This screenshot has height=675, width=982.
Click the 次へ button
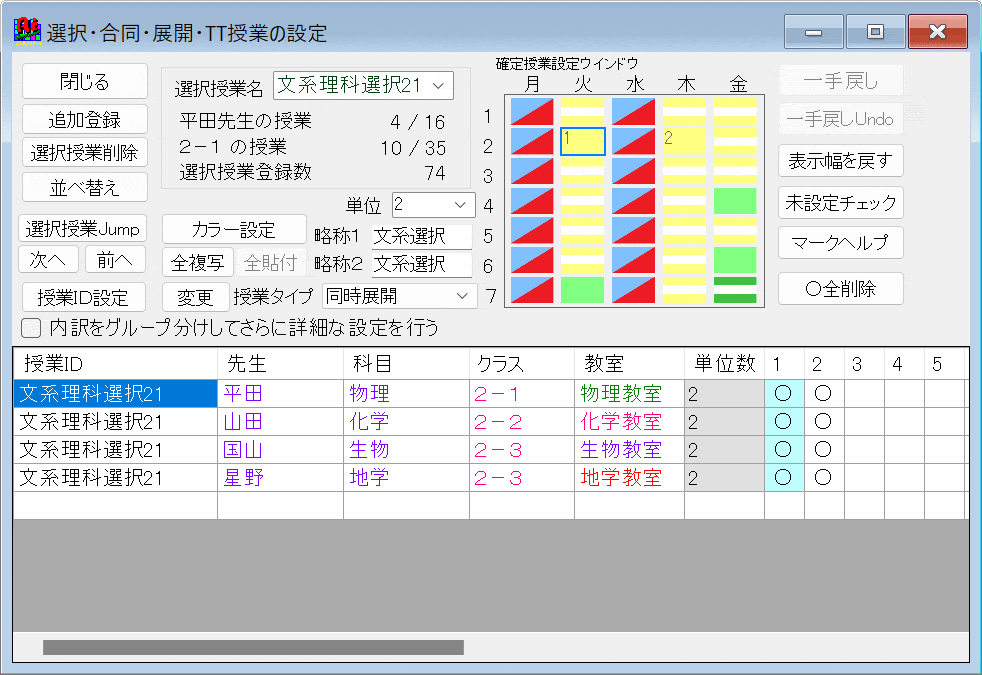coord(48,259)
